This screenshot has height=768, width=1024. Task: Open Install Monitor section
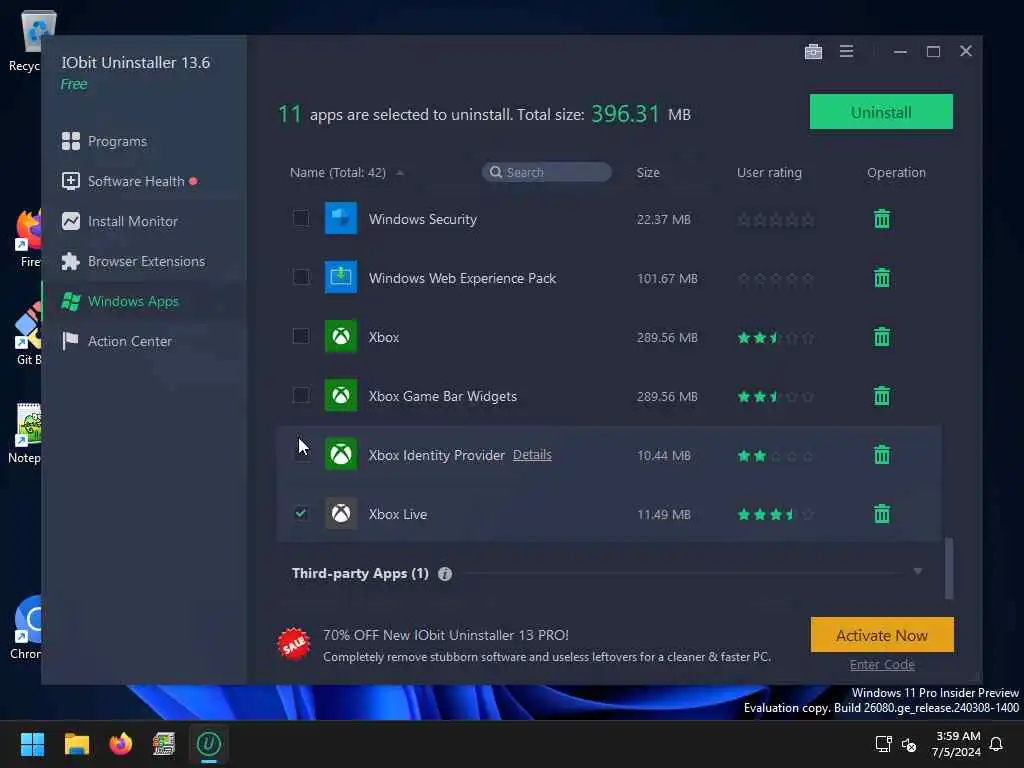120,221
